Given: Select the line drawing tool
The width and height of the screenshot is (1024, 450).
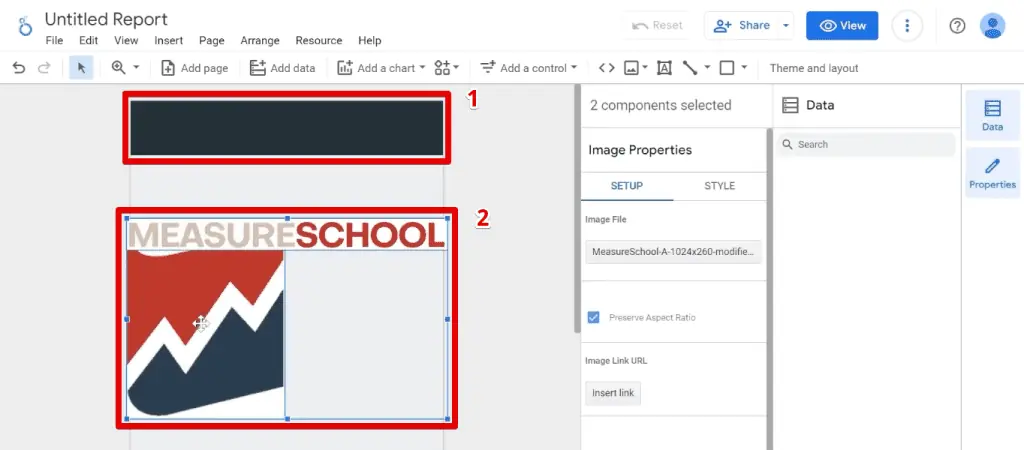Looking at the screenshot, I should 690,68.
